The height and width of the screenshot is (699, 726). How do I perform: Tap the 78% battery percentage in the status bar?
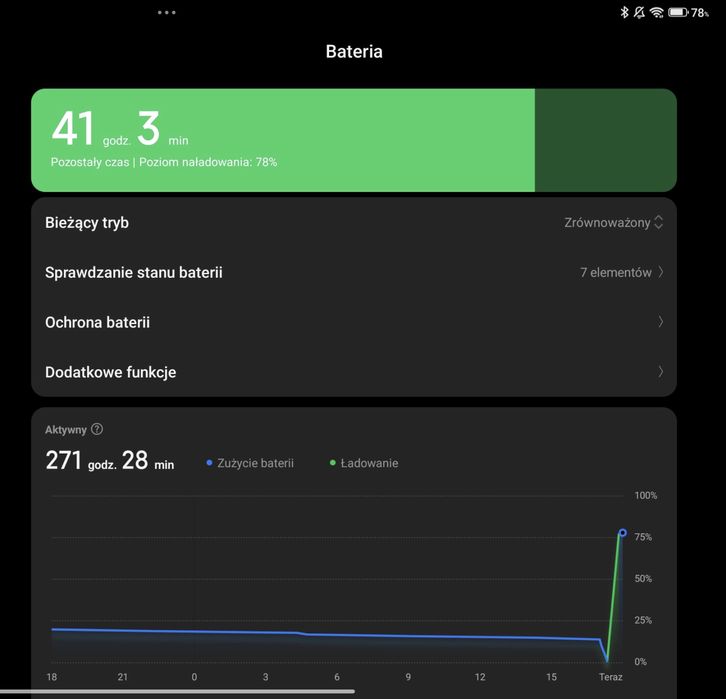[700, 13]
